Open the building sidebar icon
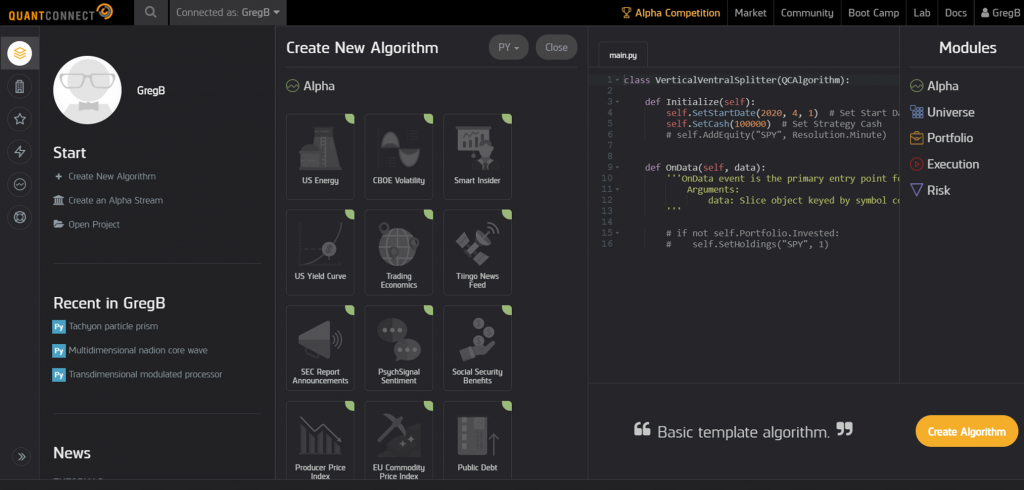Viewport: 1024px width, 490px height. [20, 86]
